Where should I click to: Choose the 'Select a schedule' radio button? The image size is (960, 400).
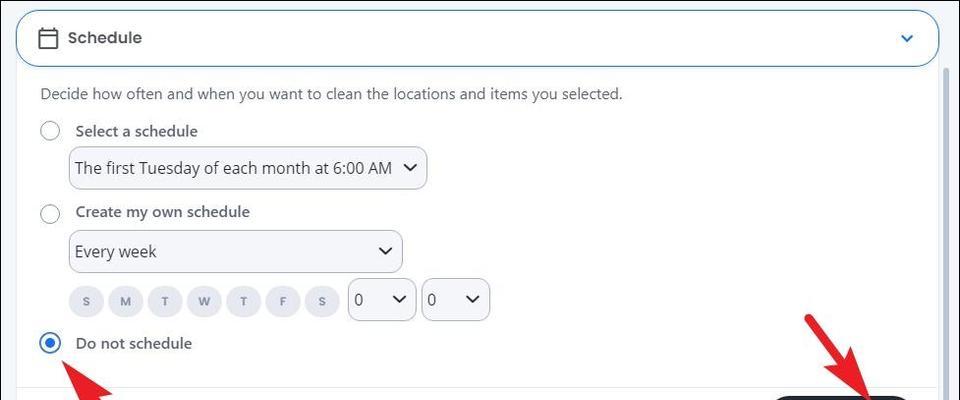point(50,131)
